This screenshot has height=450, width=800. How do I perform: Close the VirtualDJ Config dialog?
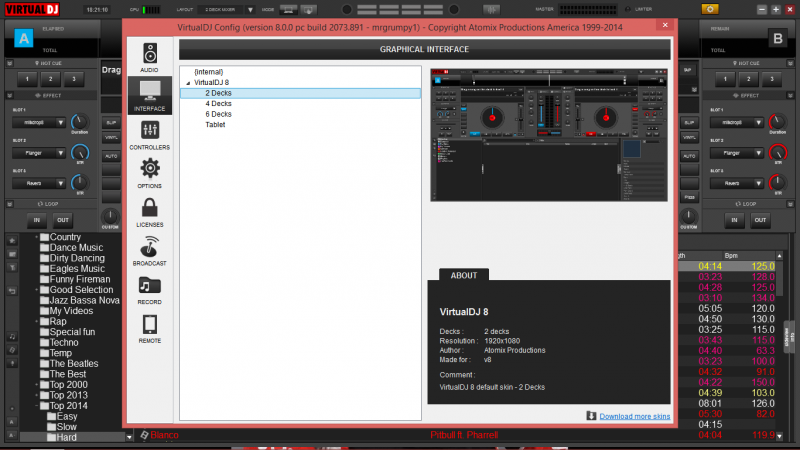click(x=665, y=25)
